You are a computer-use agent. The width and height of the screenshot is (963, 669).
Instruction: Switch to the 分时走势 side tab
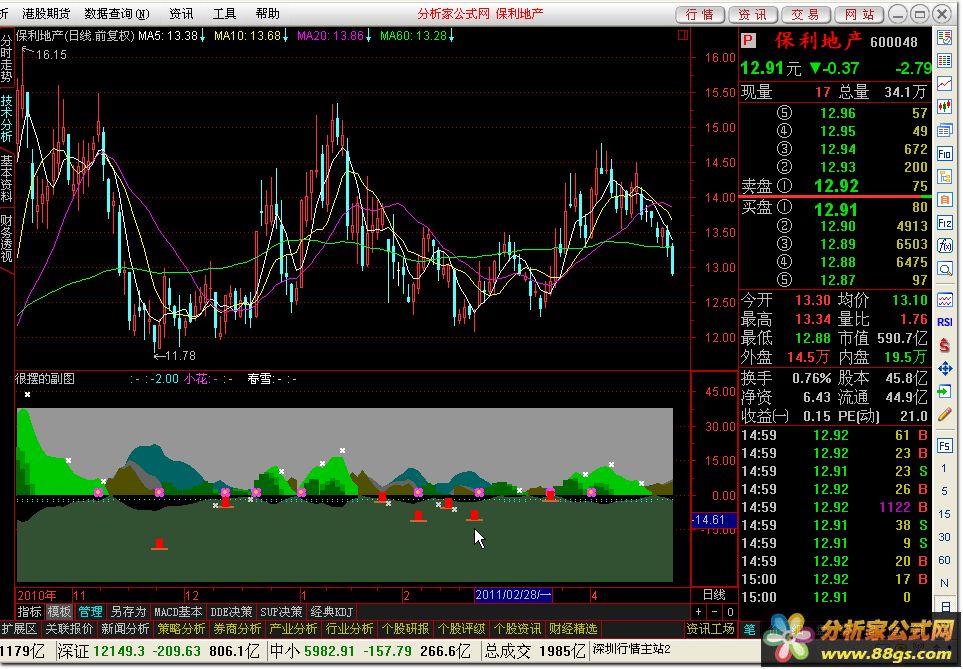point(6,60)
